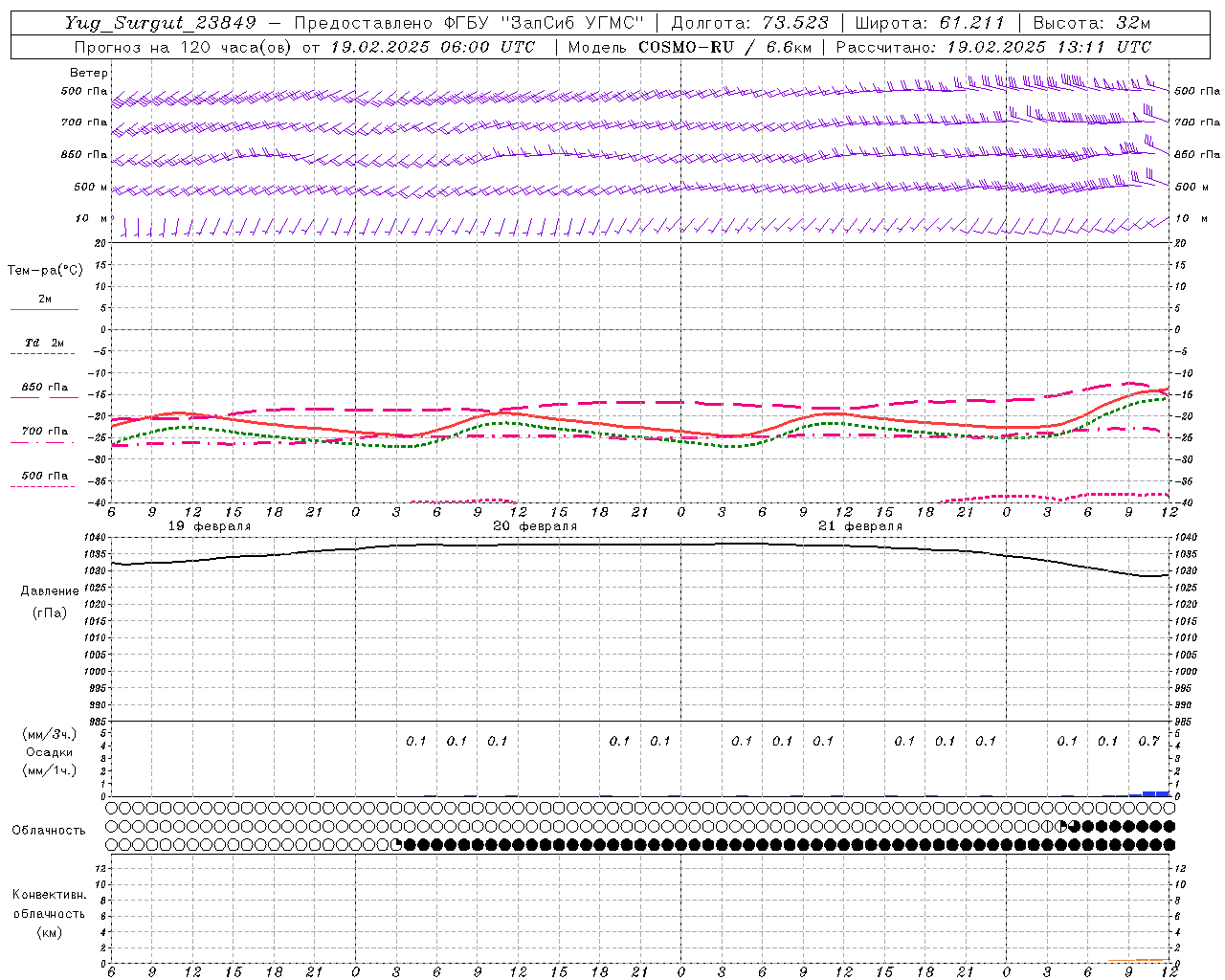Click the 700 гПа temperature legend entry
The height and width of the screenshot is (980, 1225).
click(45, 431)
